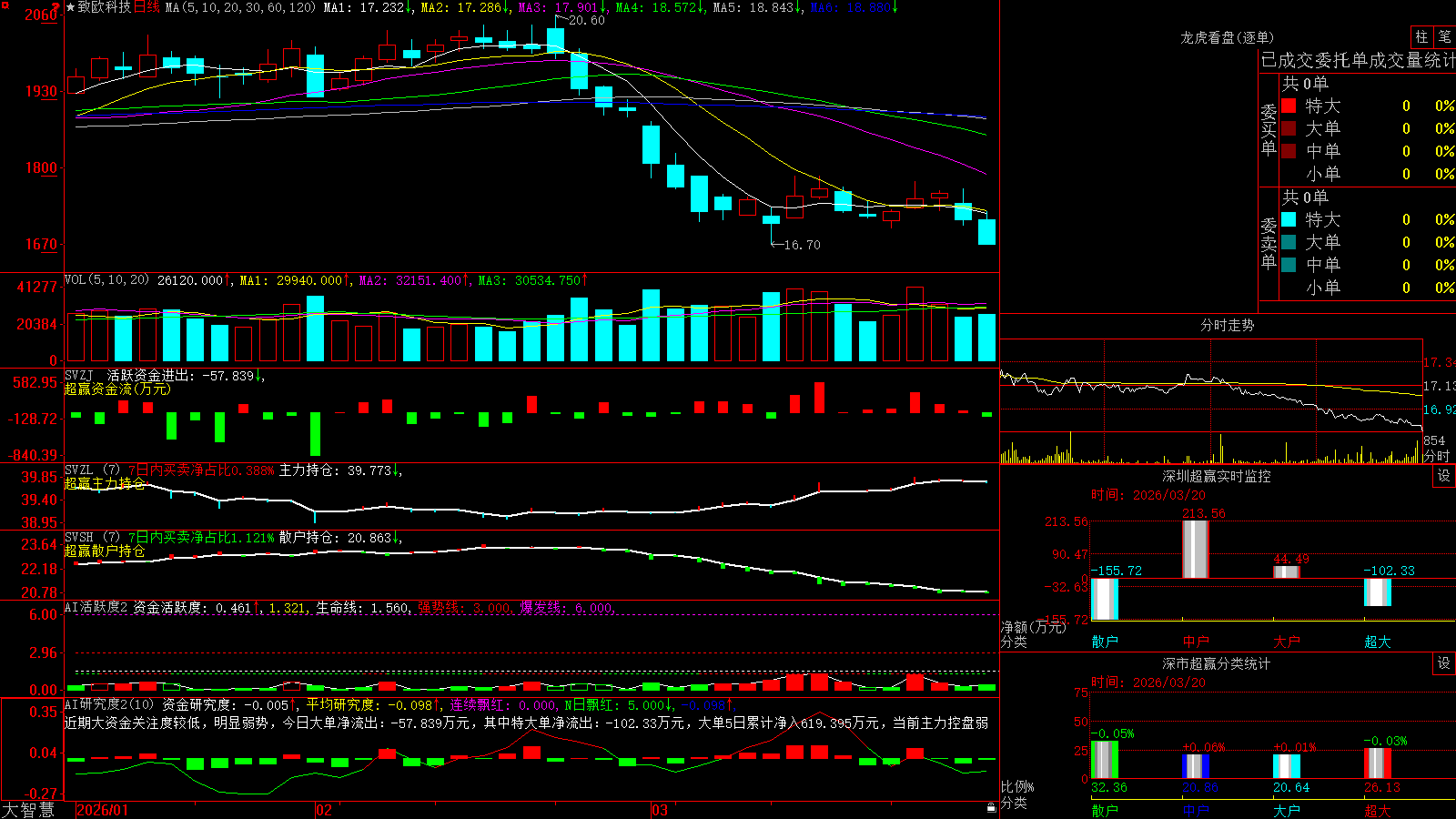Viewport: 1456px width, 819px height.
Task: Click the 分时走势 panel title
Action: [x=1227, y=325]
